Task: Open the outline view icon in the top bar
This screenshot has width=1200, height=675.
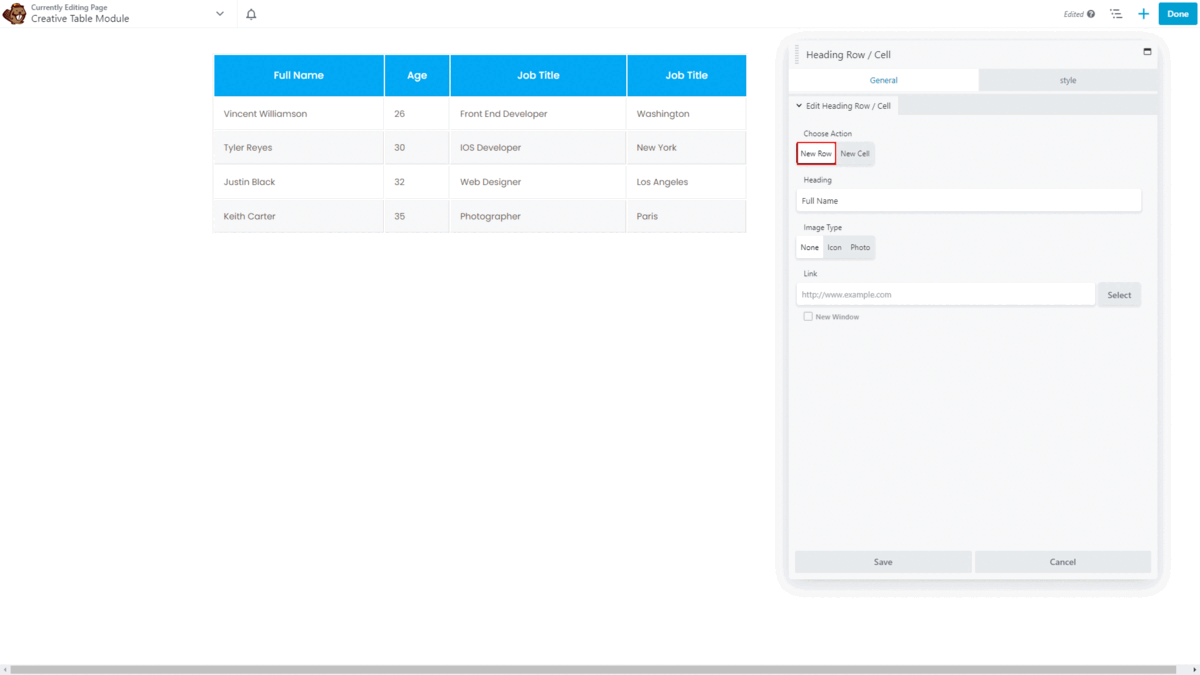Action: tap(1115, 13)
